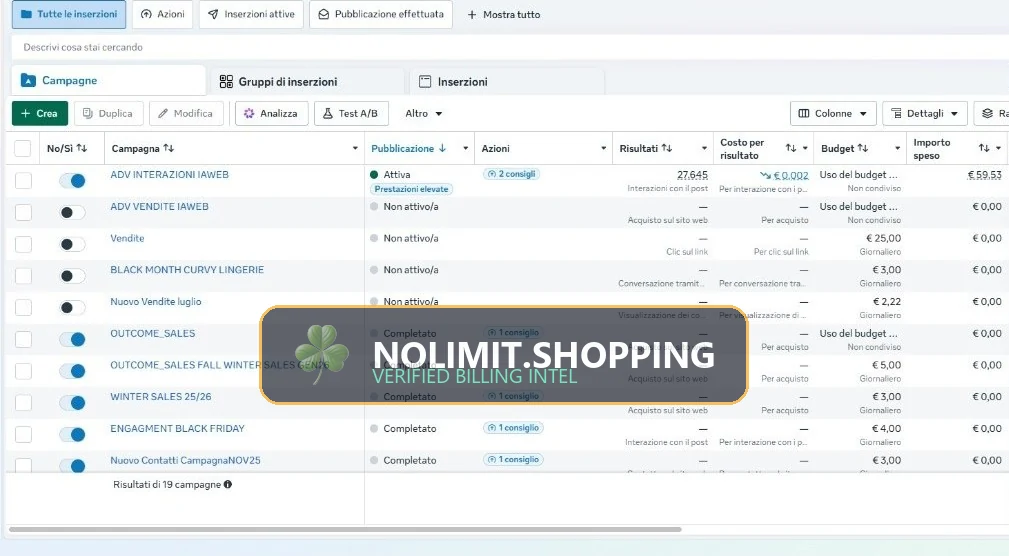
Task: Sort by Risultati column arrows
Action: coord(667,148)
